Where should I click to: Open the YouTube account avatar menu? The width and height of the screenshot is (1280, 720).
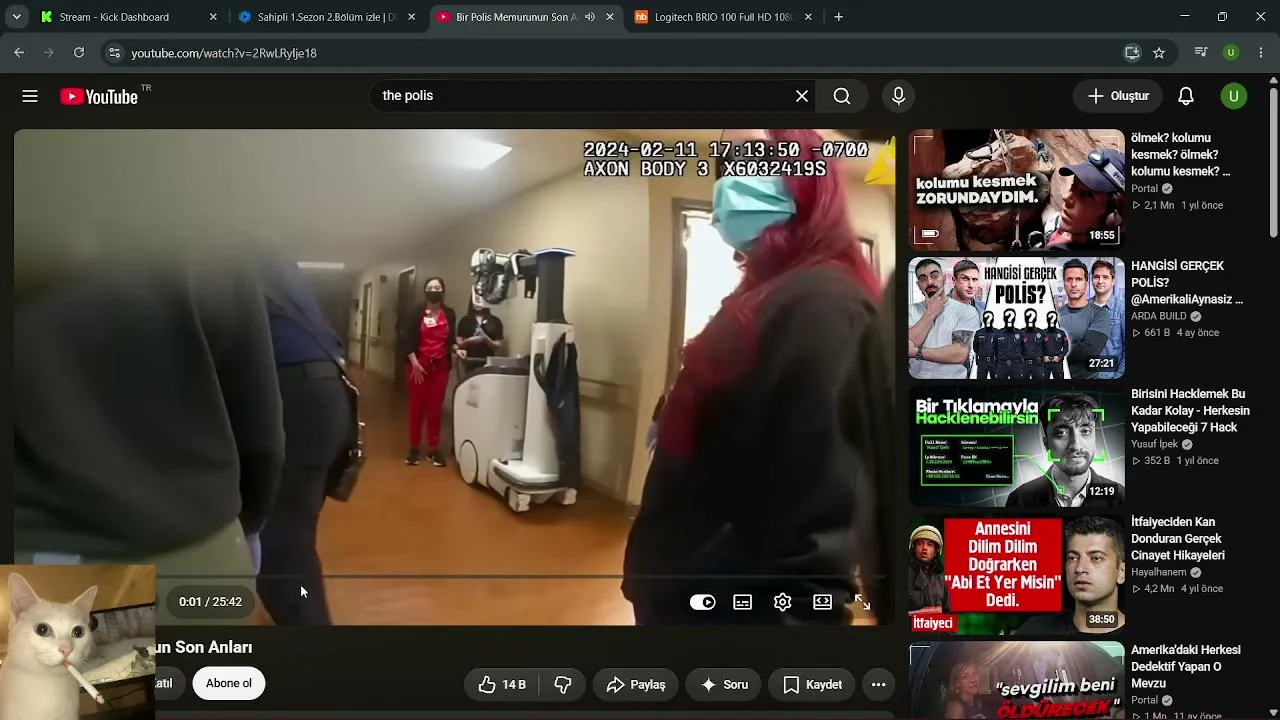pos(1234,96)
